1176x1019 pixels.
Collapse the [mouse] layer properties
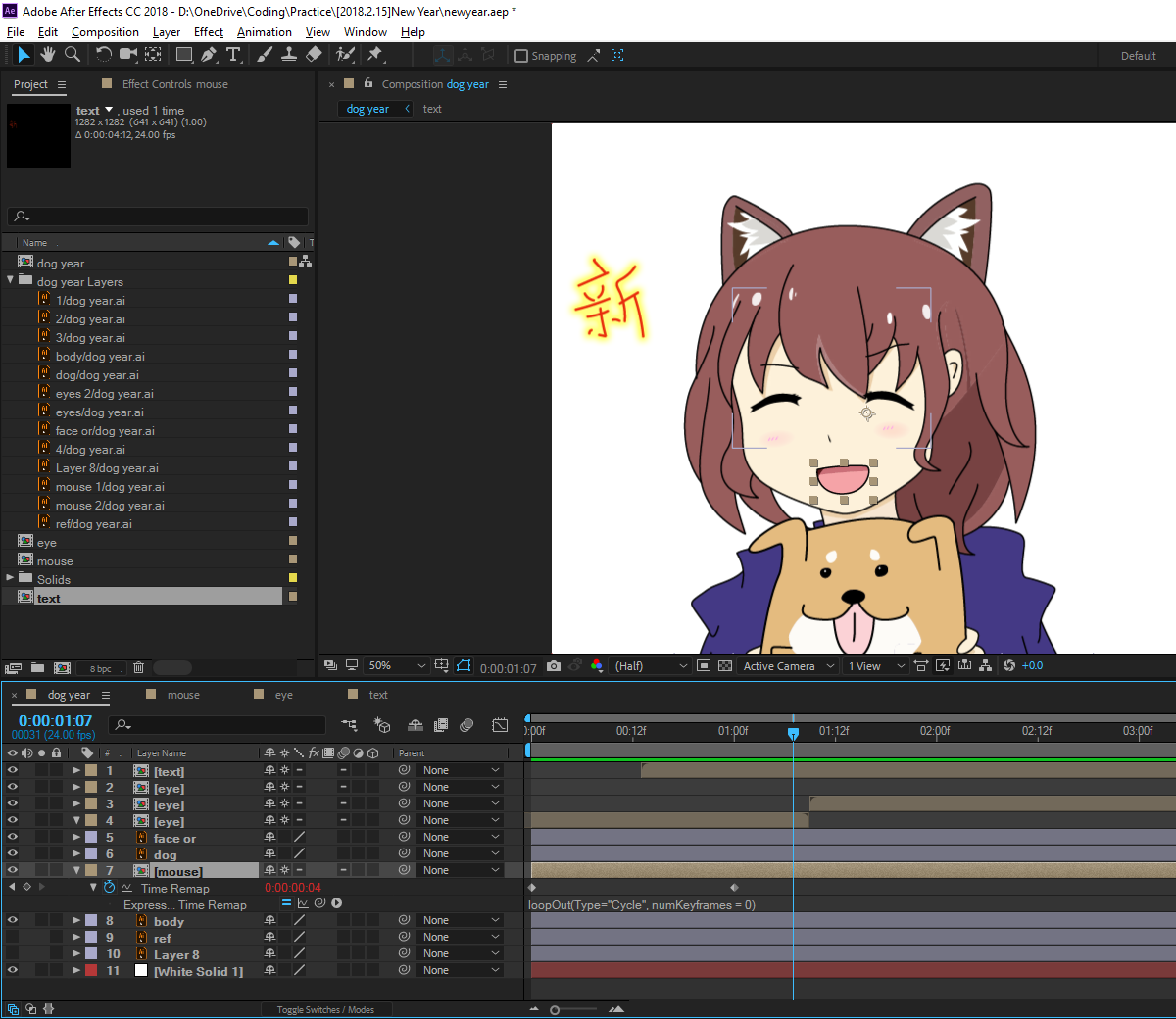76,870
